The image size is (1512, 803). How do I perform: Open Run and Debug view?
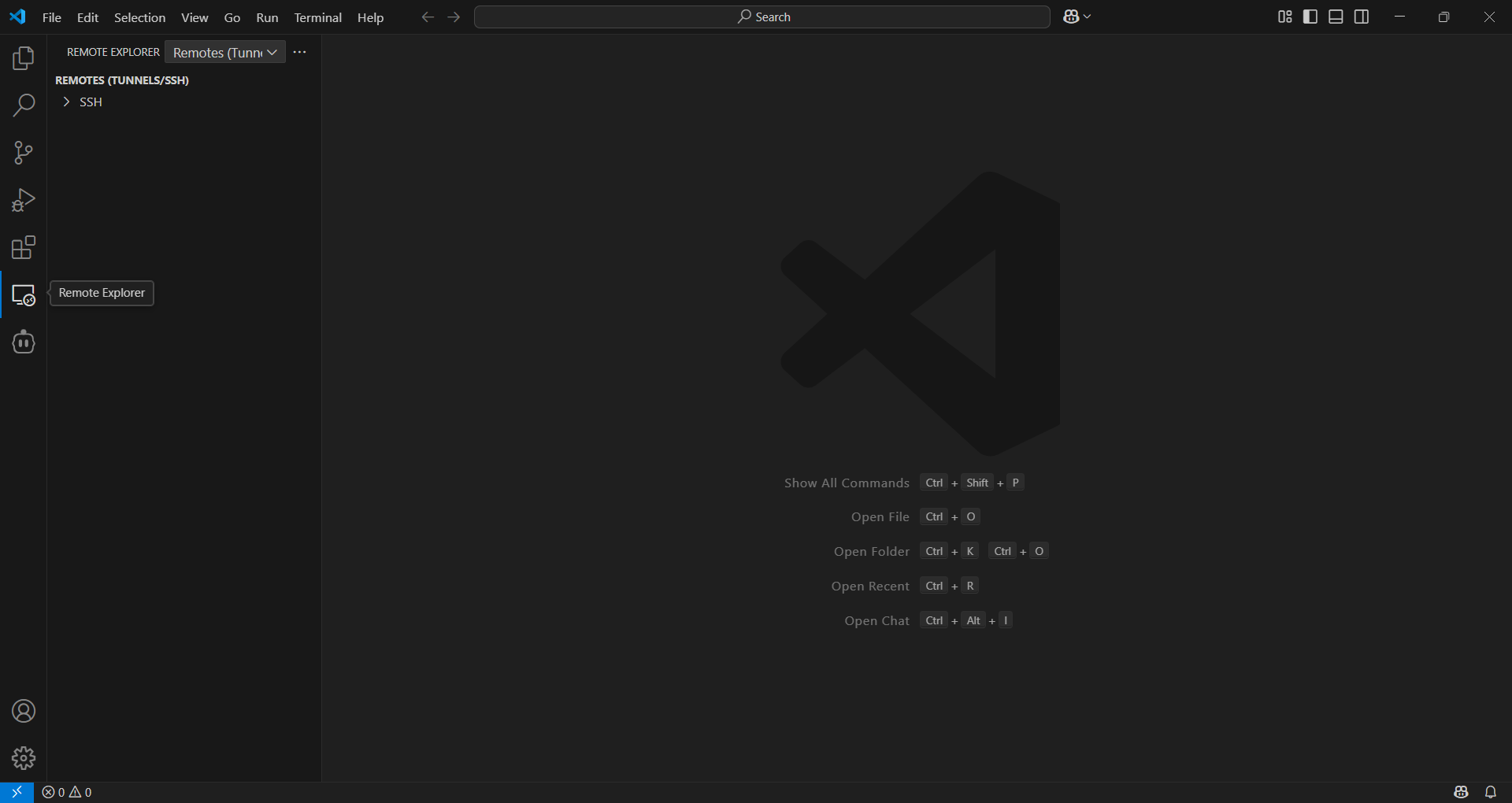coord(24,200)
